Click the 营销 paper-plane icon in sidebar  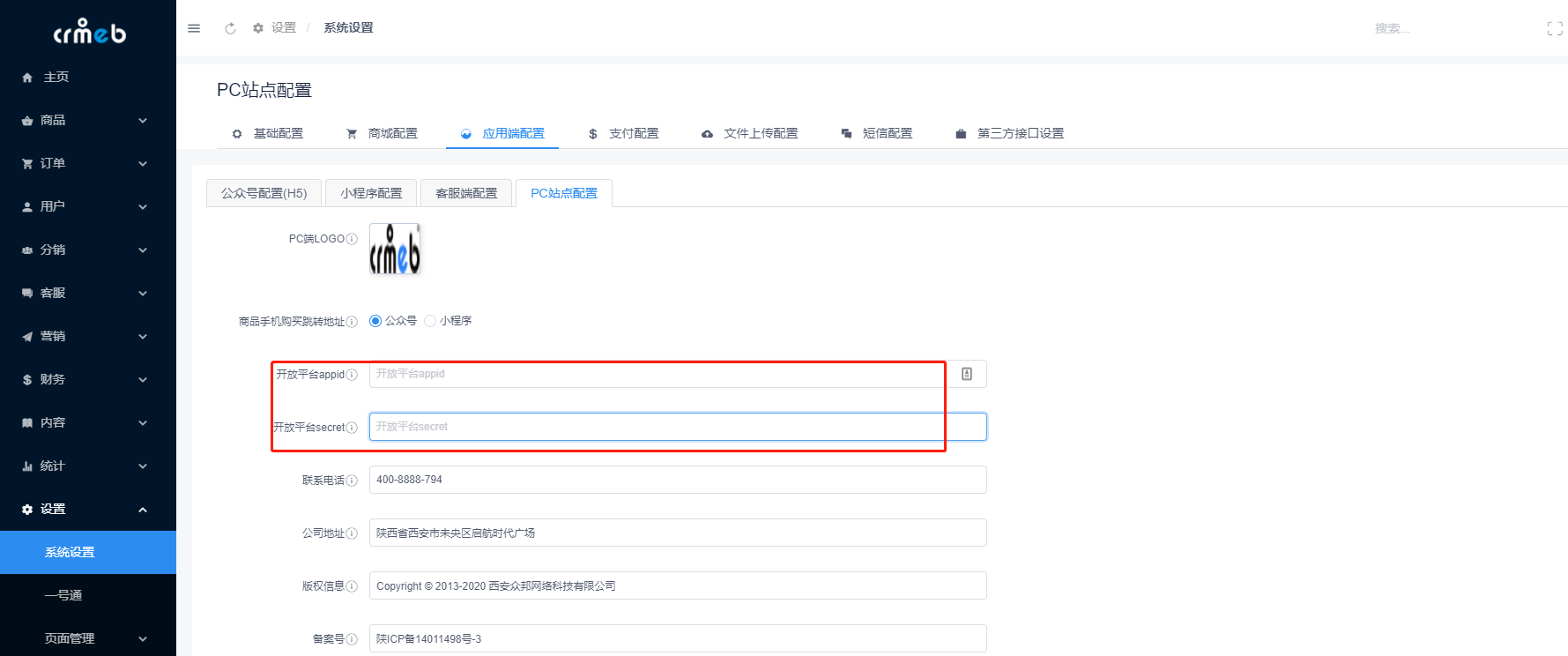[27, 337]
